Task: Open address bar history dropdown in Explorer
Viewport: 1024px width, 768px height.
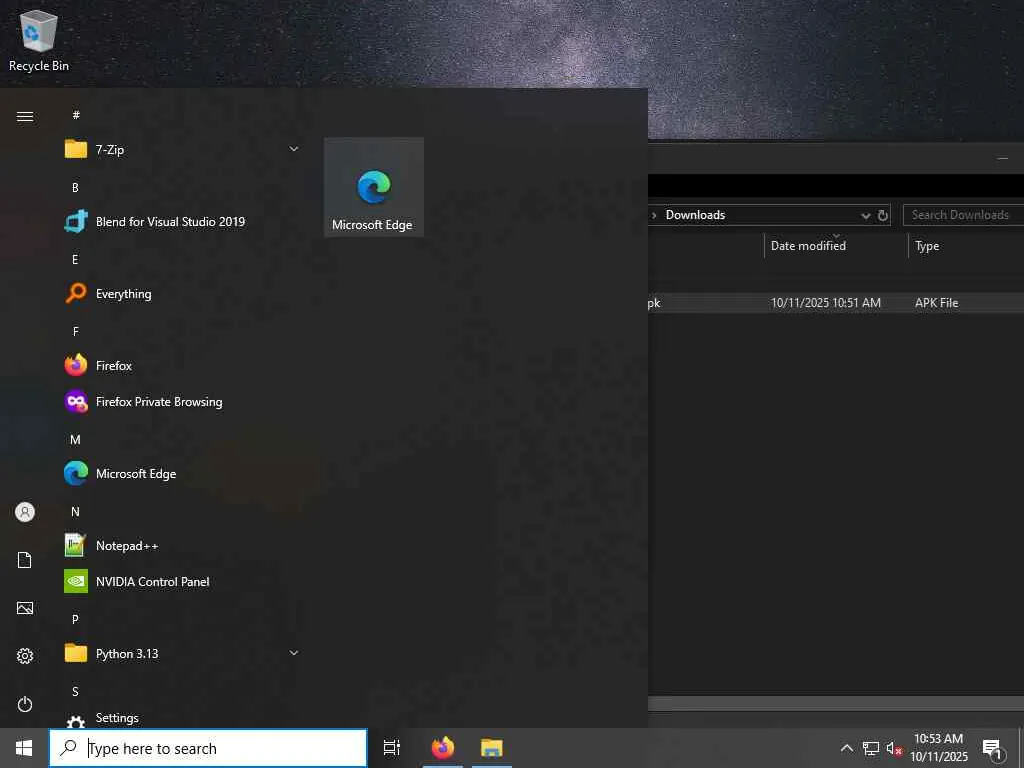Action: tap(866, 216)
